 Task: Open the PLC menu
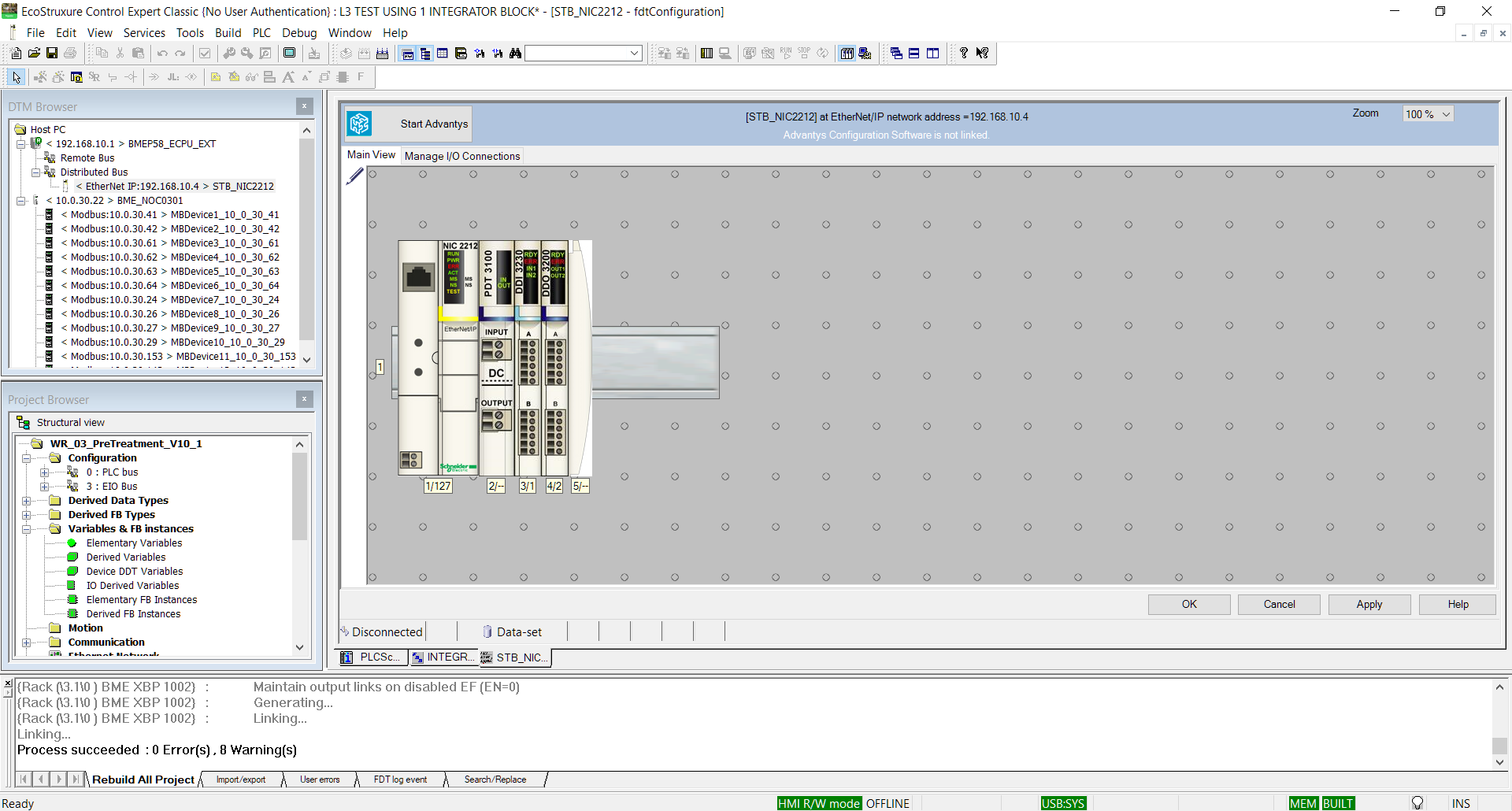(261, 33)
